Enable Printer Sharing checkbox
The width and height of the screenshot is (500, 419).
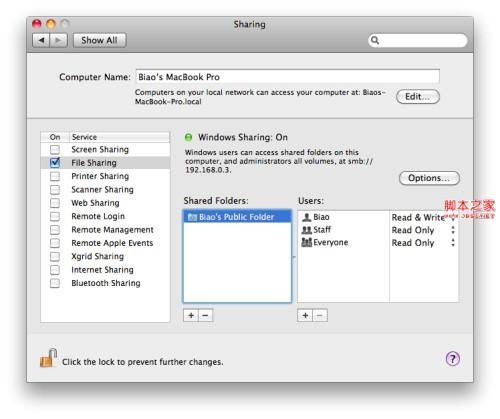pos(55,176)
